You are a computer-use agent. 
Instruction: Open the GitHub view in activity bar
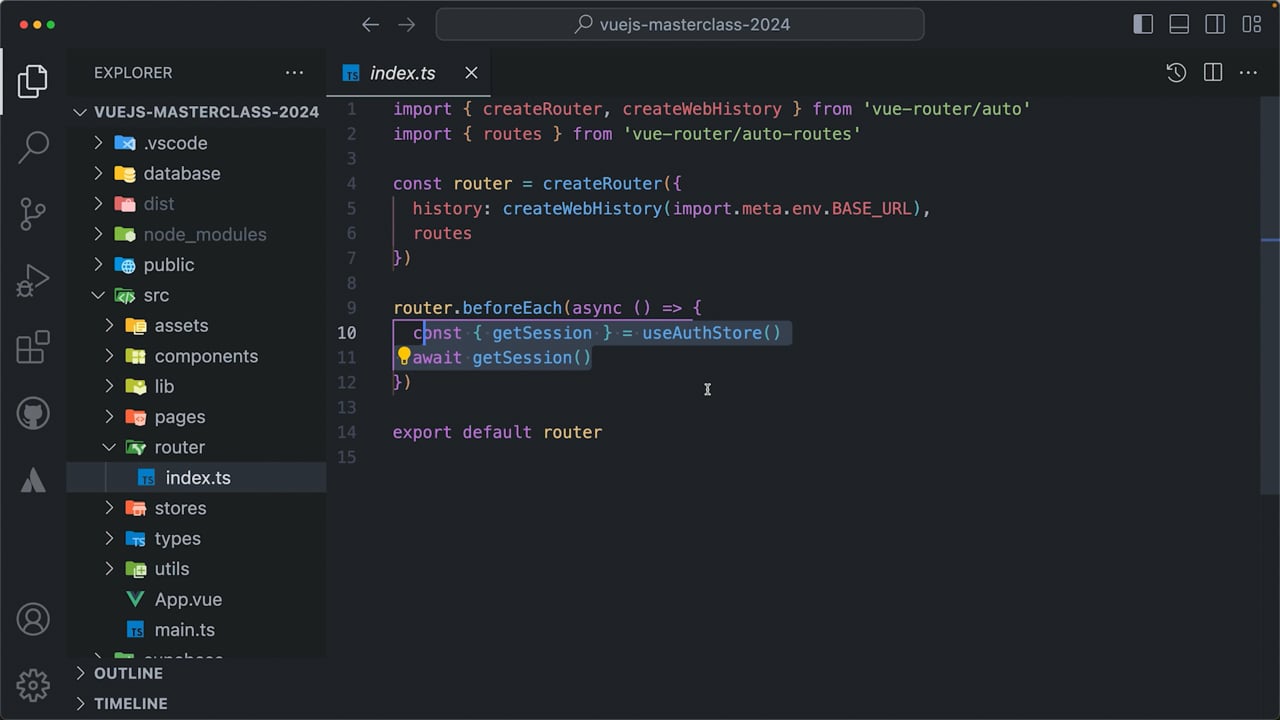33,413
